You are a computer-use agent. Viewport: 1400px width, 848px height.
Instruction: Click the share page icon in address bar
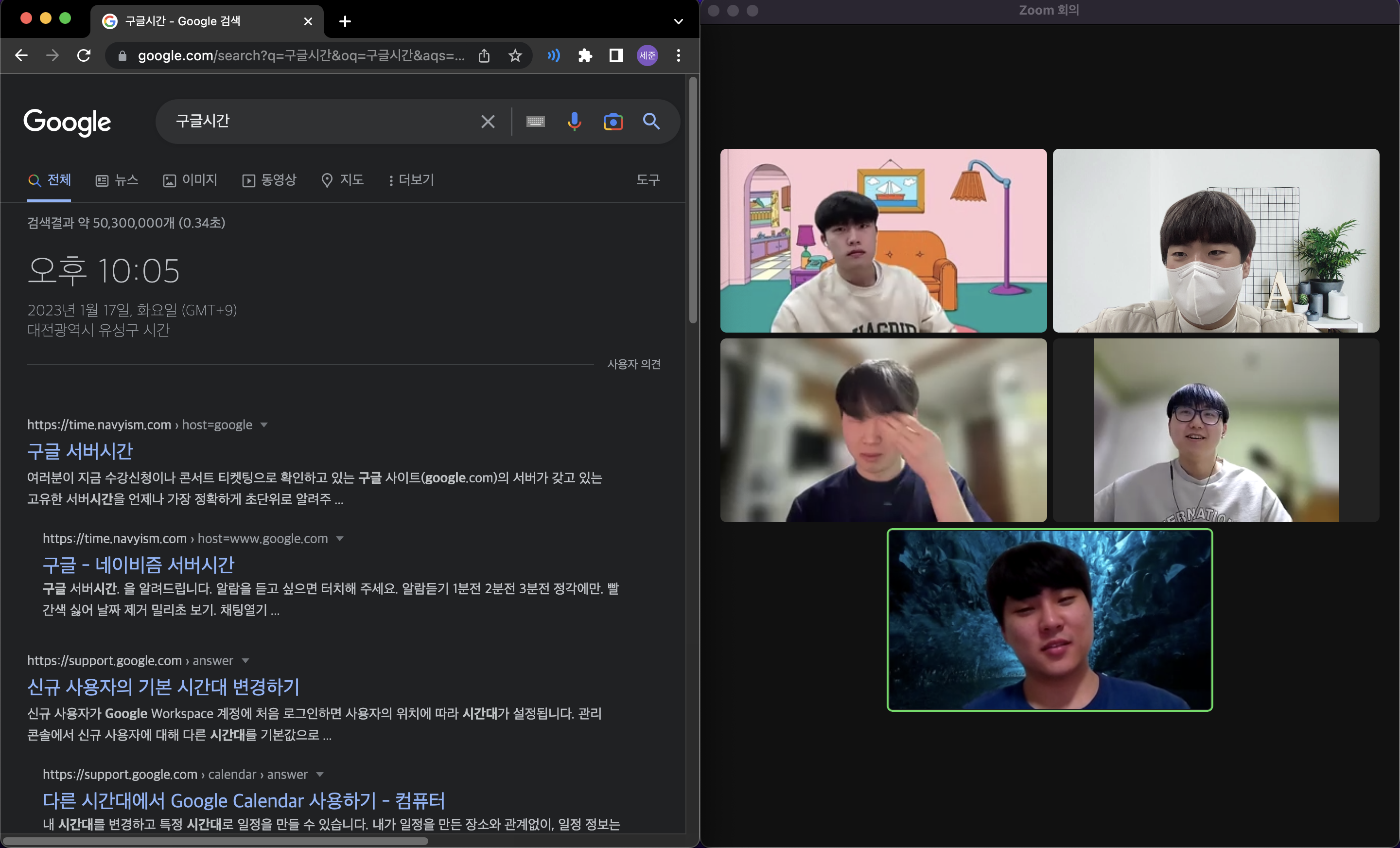[x=484, y=56]
